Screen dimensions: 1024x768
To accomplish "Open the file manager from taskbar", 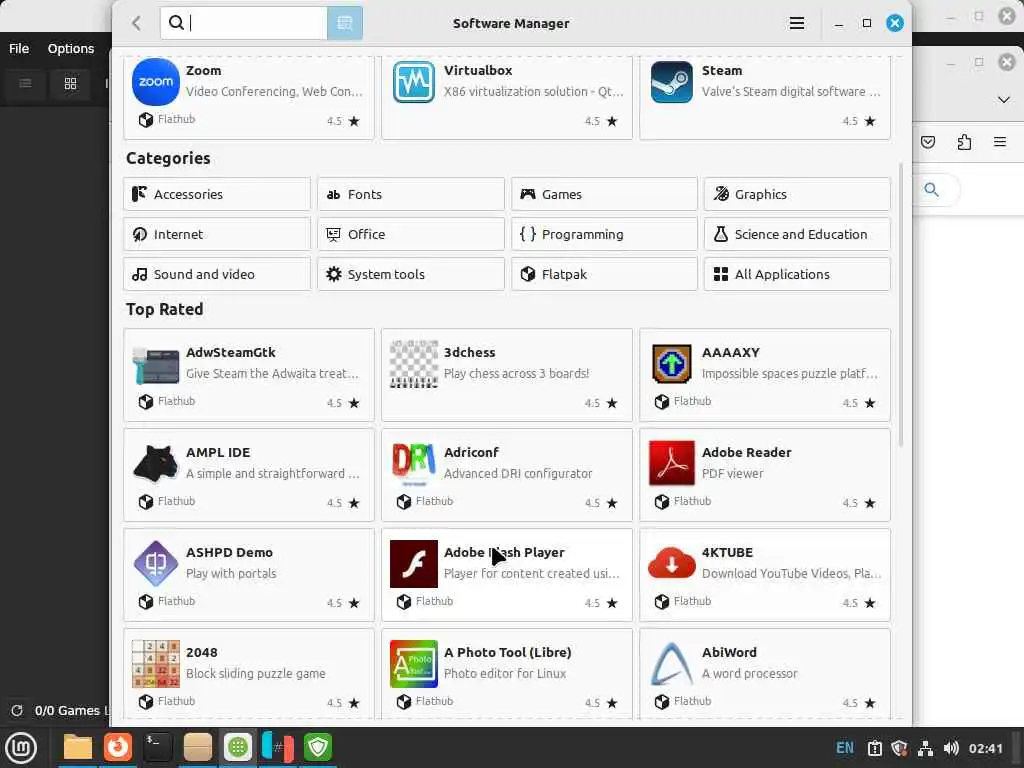I will tap(77, 747).
